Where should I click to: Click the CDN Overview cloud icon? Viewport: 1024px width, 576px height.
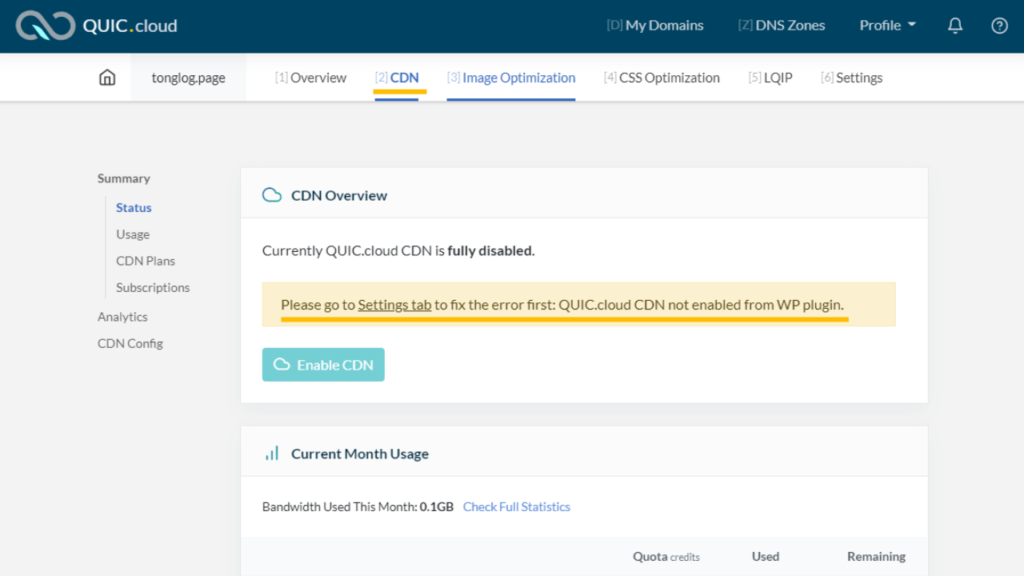click(272, 195)
